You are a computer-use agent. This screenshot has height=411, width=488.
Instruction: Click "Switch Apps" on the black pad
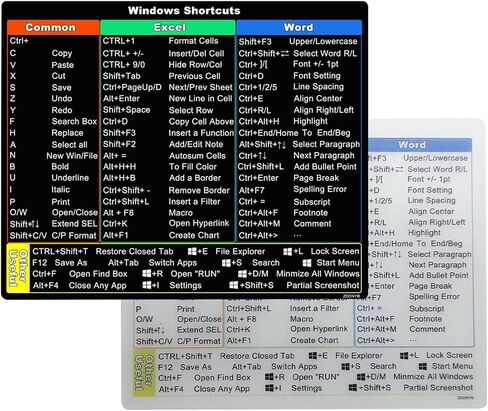pyautogui.click(x=173, y=263)
